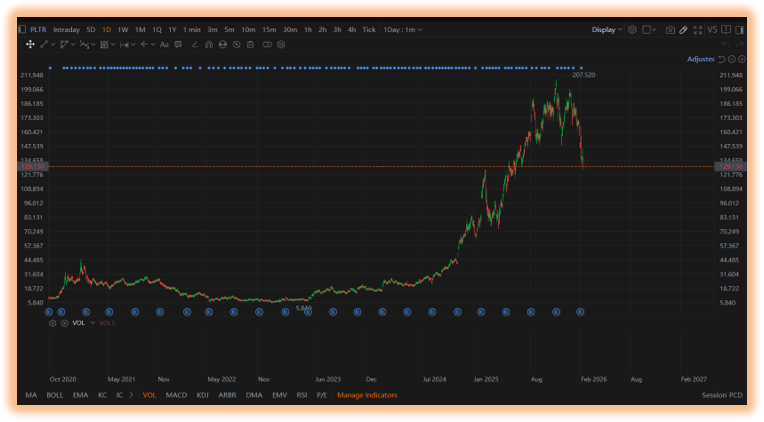This screenshot has width=764, height=422.
Task: Select the crosshair move tool
Action: click(30, 44)
